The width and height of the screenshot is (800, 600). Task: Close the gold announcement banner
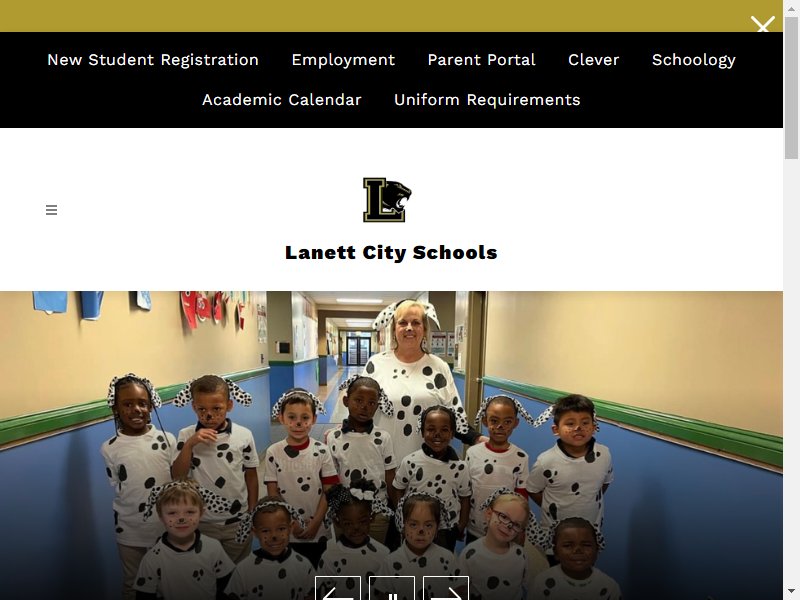(x=762, y=24)
